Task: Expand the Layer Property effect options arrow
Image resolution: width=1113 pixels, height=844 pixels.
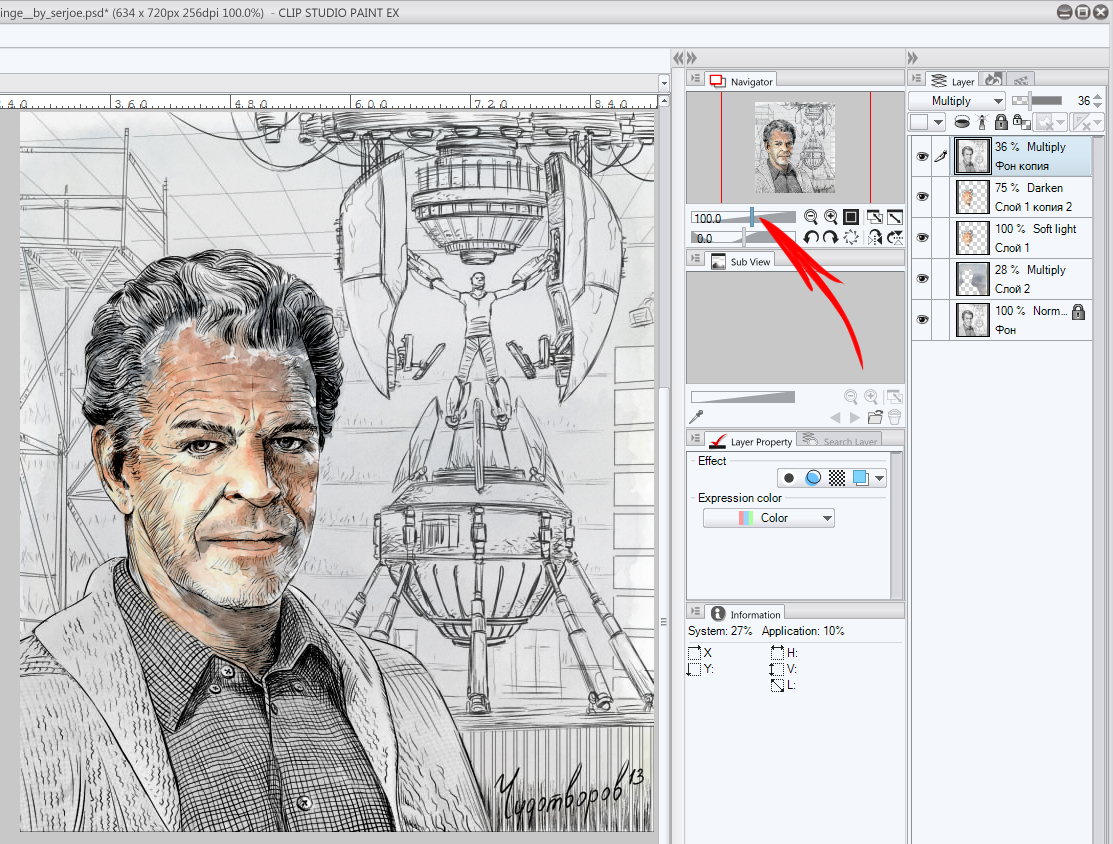Action: [x=880, y=478]
